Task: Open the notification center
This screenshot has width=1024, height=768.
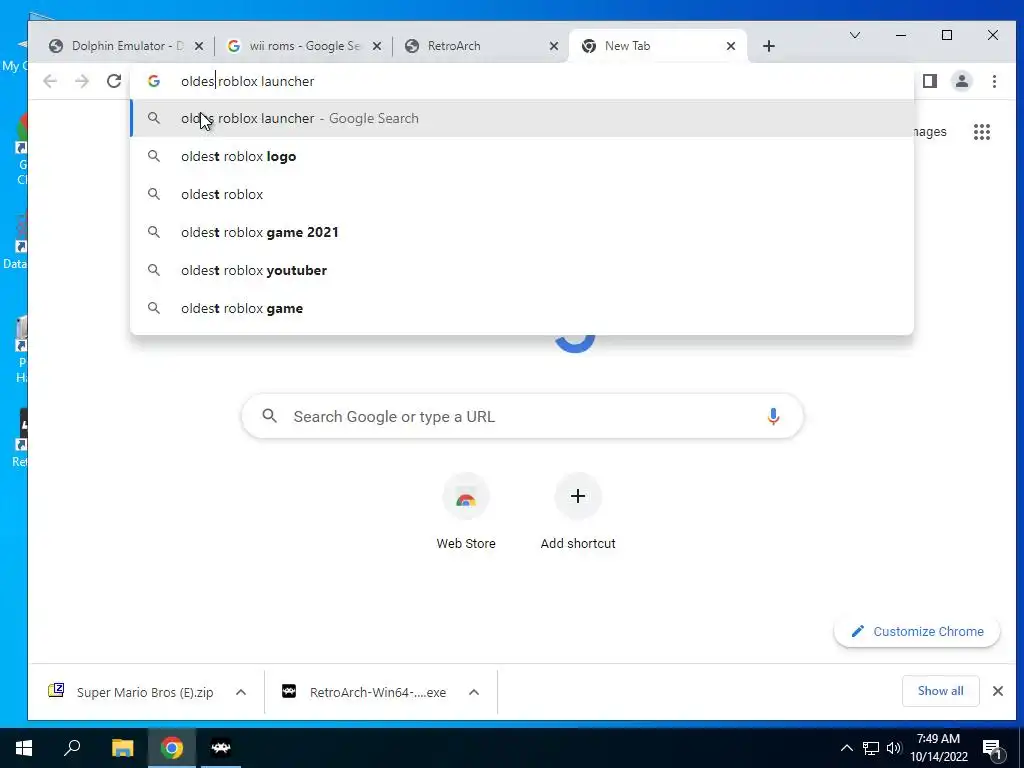Action: [x=992, y=748]
